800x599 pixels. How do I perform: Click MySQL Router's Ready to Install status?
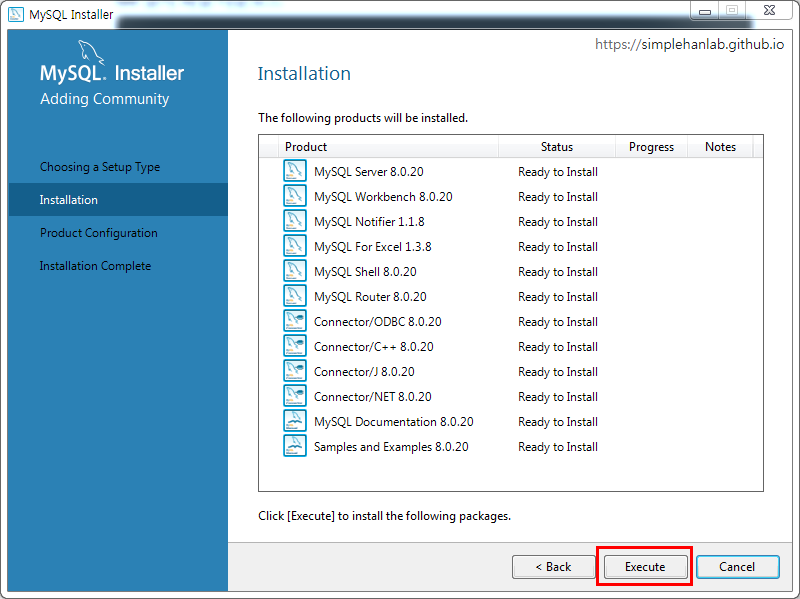[x=558, y=297]
